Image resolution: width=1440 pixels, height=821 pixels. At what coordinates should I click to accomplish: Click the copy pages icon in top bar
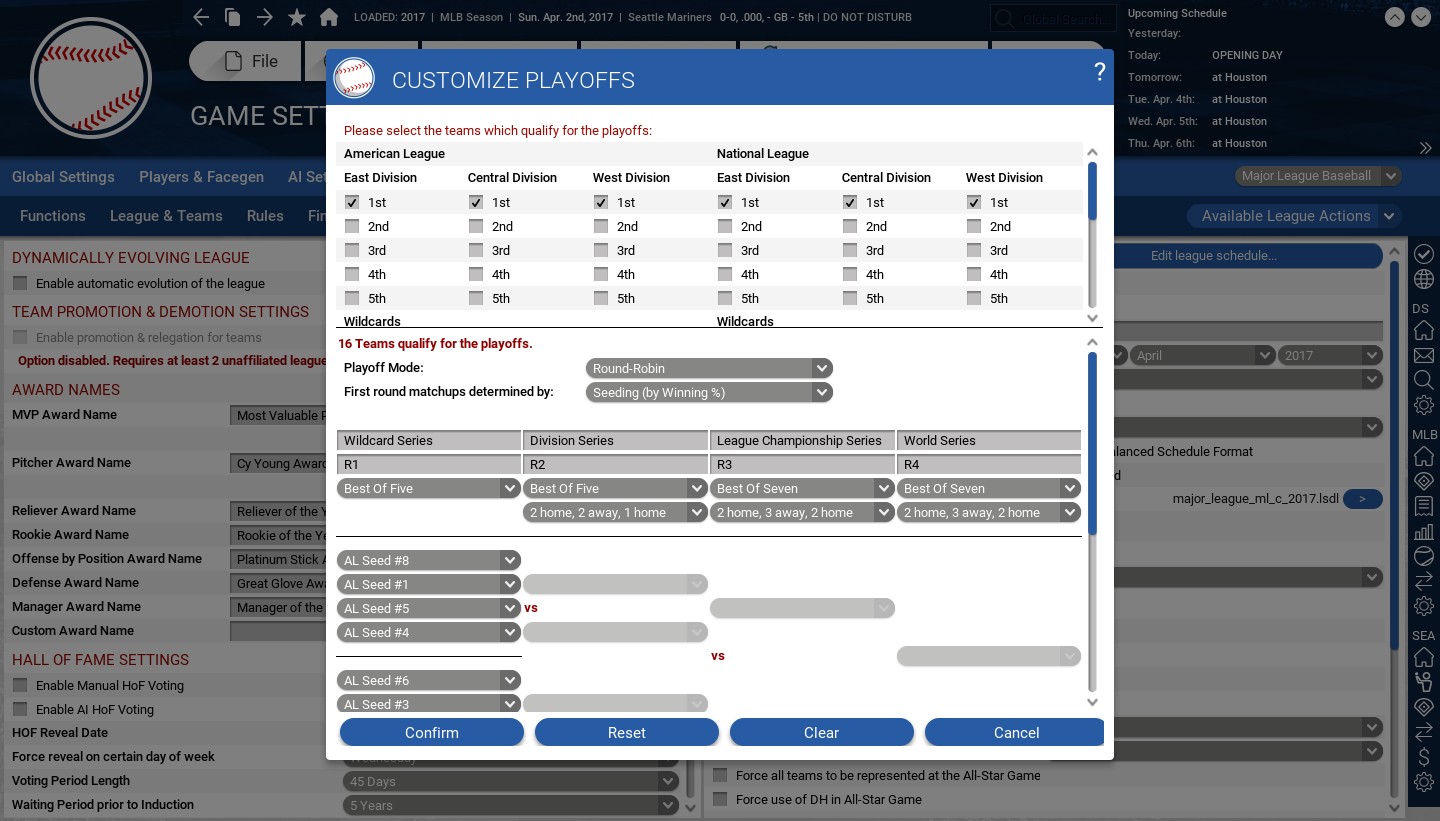(233, 17)
